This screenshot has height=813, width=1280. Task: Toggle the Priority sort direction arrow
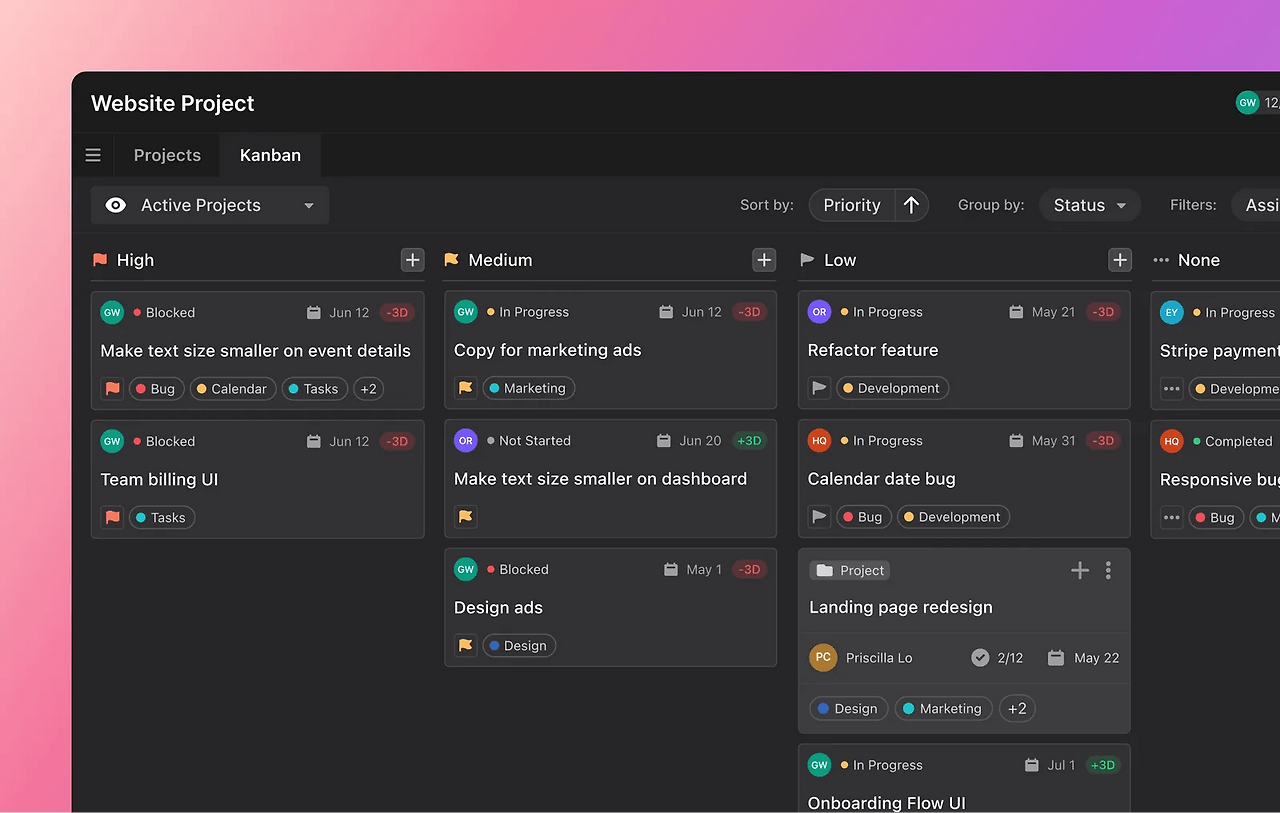[911, 205]
